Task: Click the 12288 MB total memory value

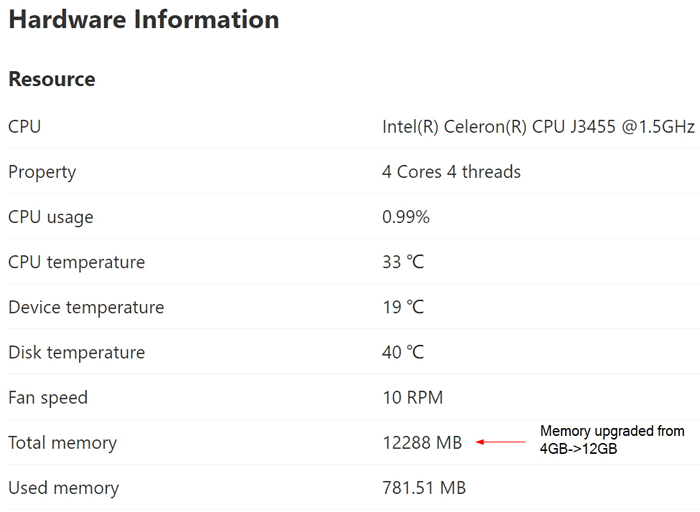Action: [x=422, y=443]
